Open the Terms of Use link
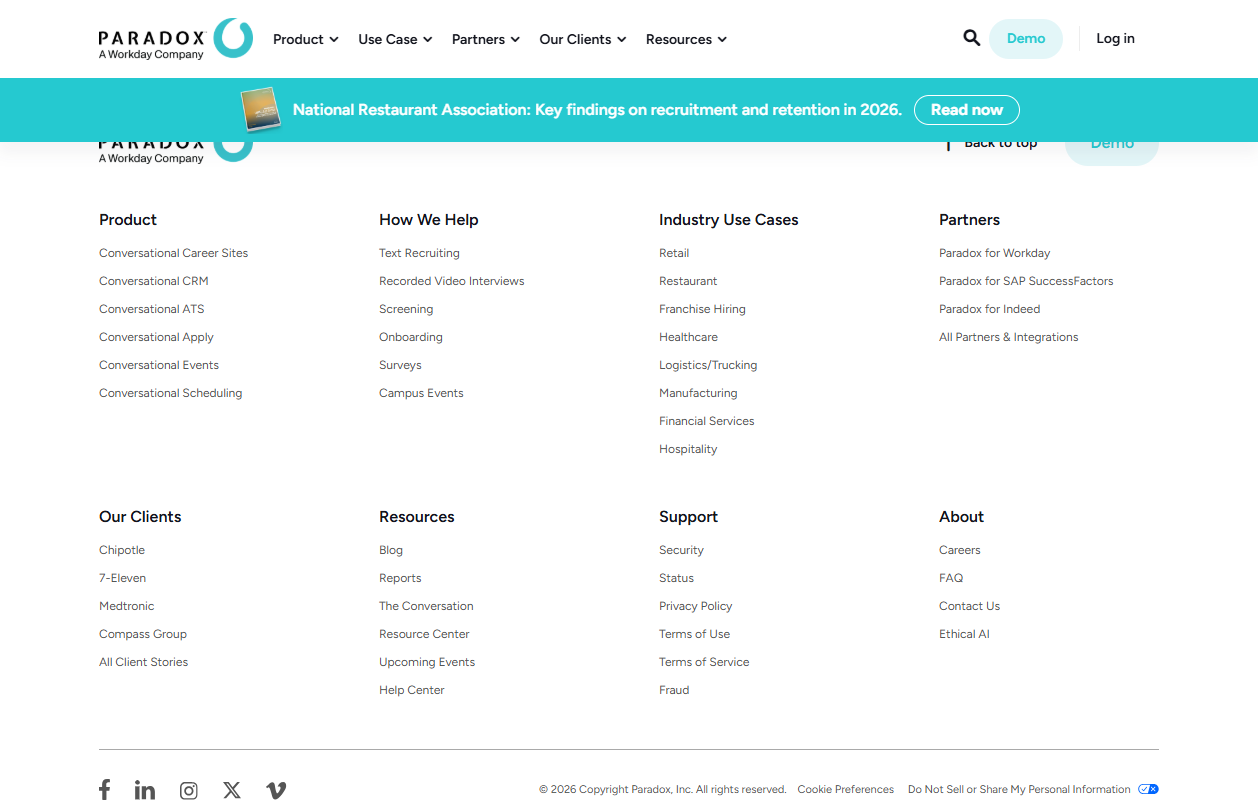The image size is (1258, 802). click(694, 634)
